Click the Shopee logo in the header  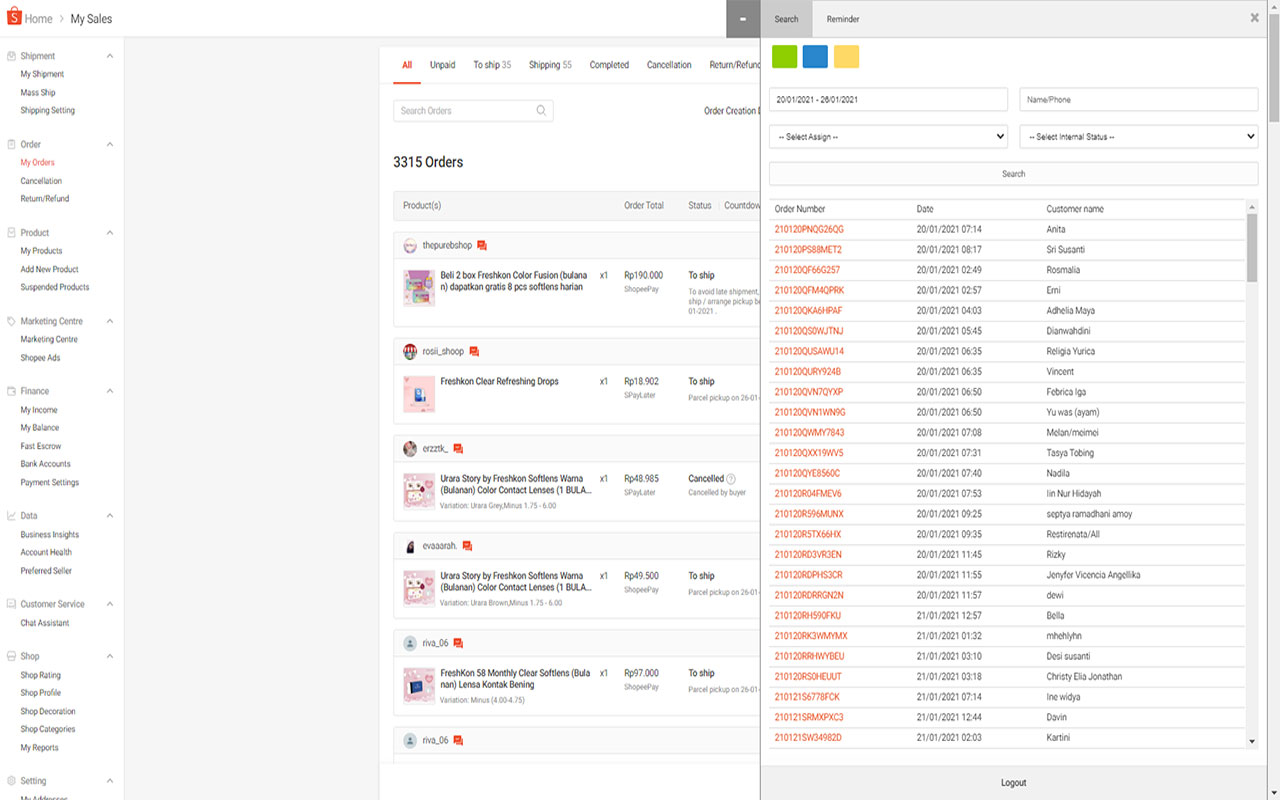click(x=14, y=17)
